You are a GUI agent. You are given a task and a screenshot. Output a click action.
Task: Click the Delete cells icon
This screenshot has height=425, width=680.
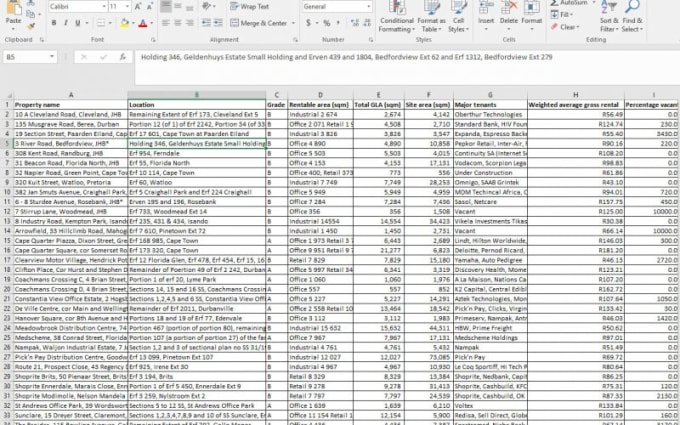pos(509,7)
